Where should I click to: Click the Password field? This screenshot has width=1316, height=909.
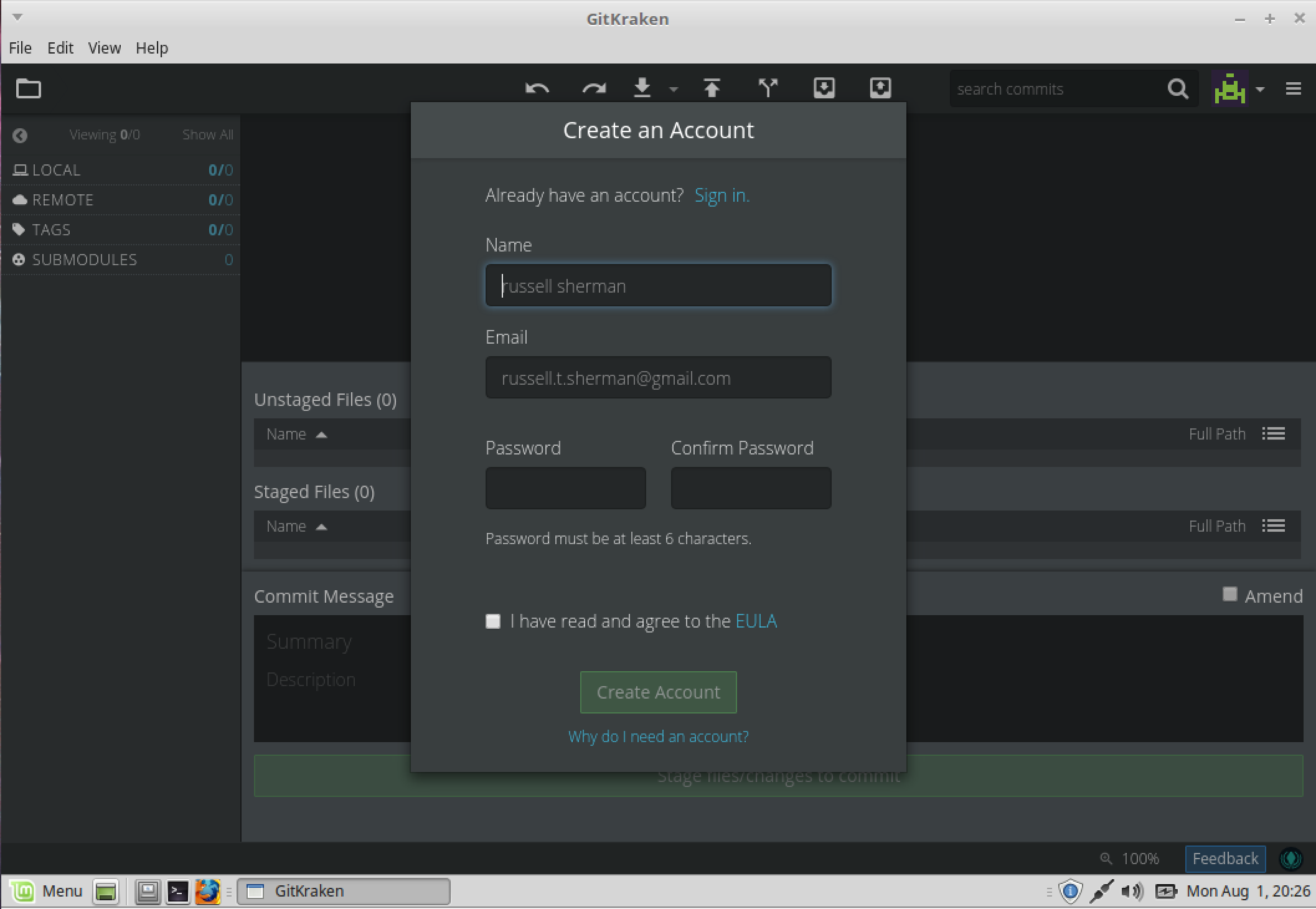point(565,488)
